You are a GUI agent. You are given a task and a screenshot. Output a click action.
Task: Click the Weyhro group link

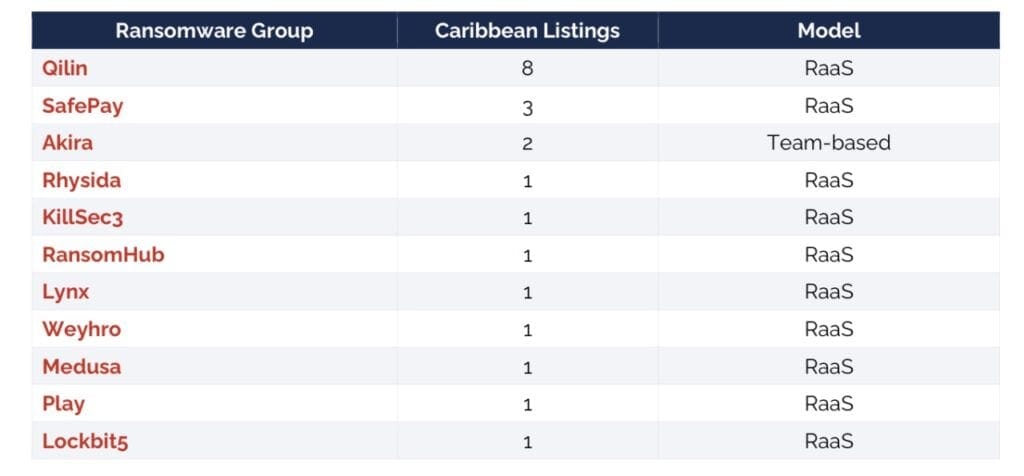81,329
